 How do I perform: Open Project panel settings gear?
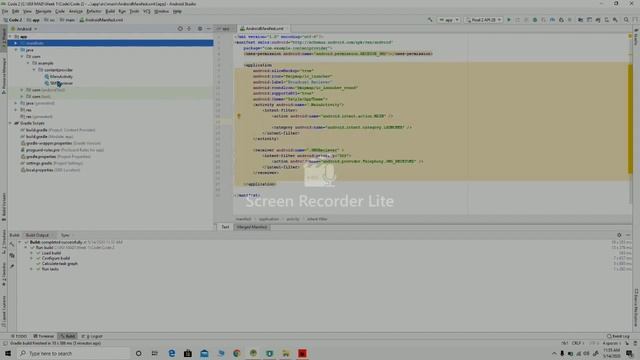pyautogui.click(x=200, y=29)
